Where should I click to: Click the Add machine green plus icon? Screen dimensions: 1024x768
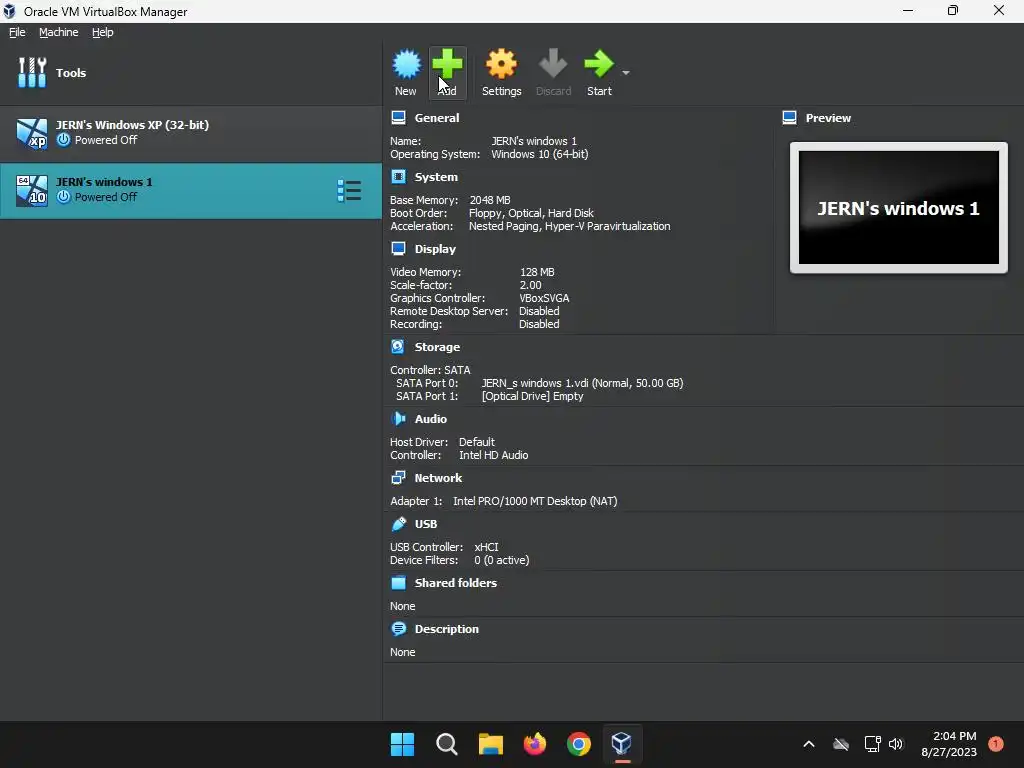(x=447, y=64)
